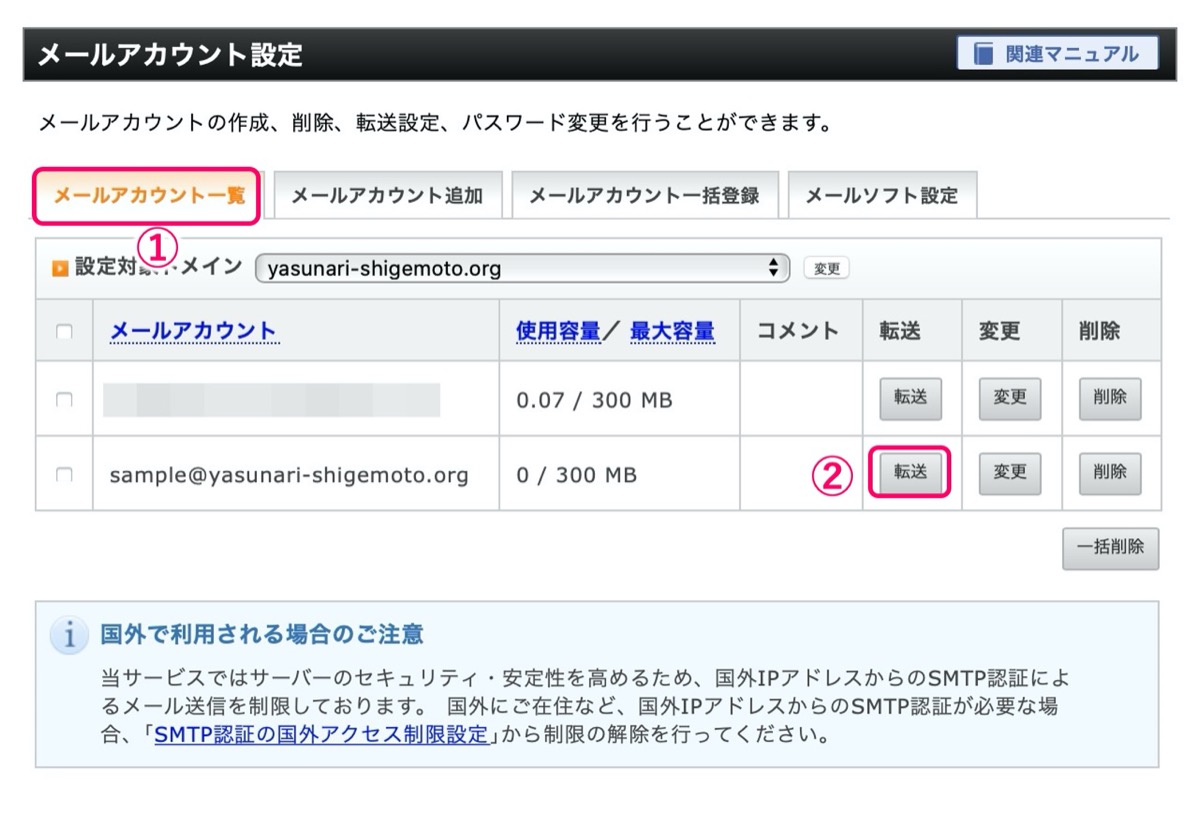
Task: Click 削除 for sample@yasunari-shigemoto.org
Action: (x=1110, y=473)
